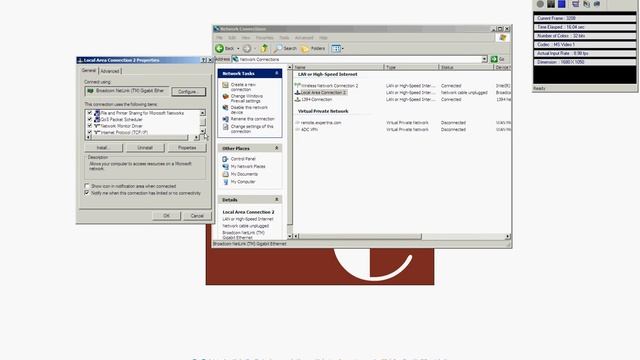Image resolution: width=640 pixels, height=360 pixels.
Task: Click Disable this network device icon
Action: point(225,108)
